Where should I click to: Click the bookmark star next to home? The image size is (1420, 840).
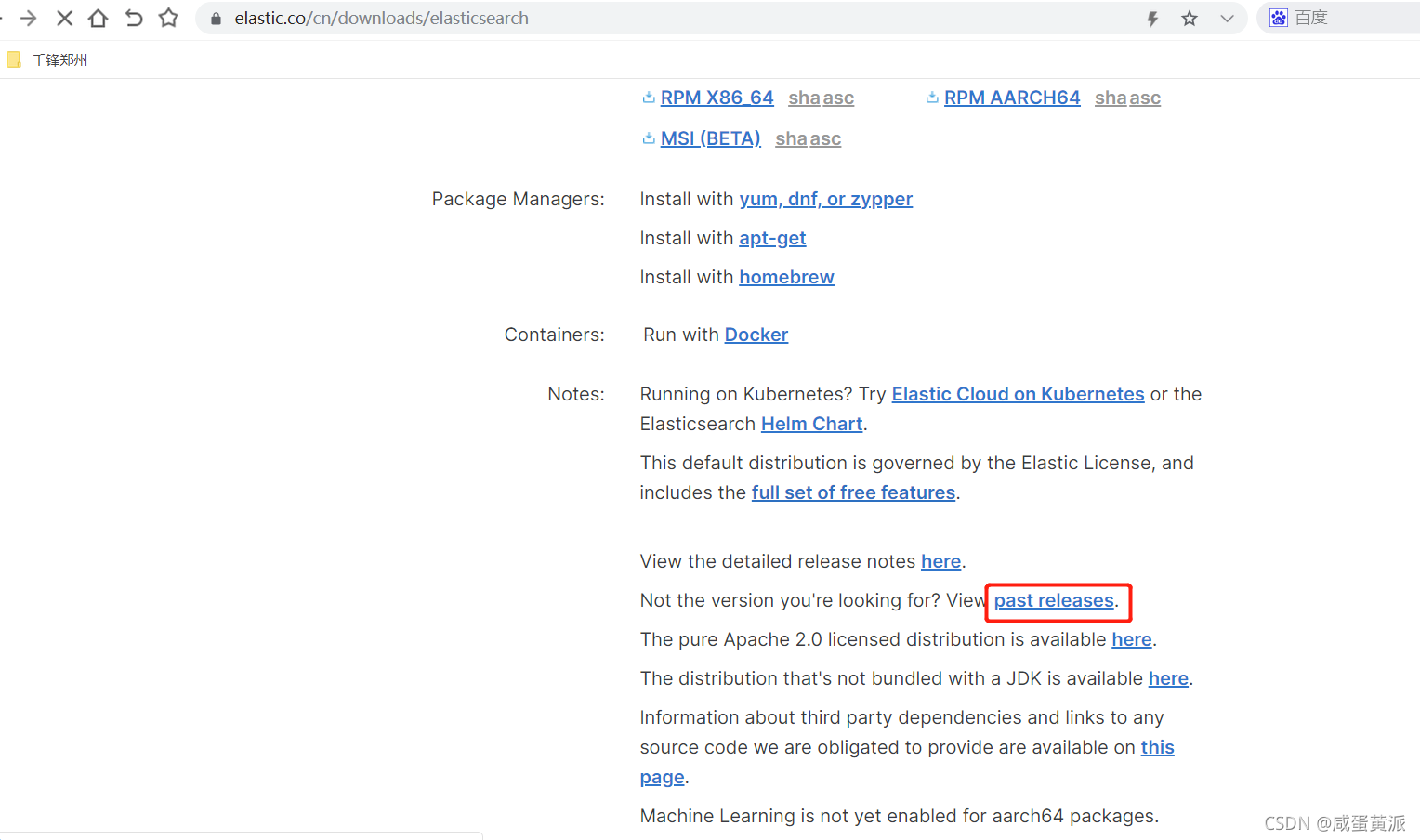pos(168,18)
